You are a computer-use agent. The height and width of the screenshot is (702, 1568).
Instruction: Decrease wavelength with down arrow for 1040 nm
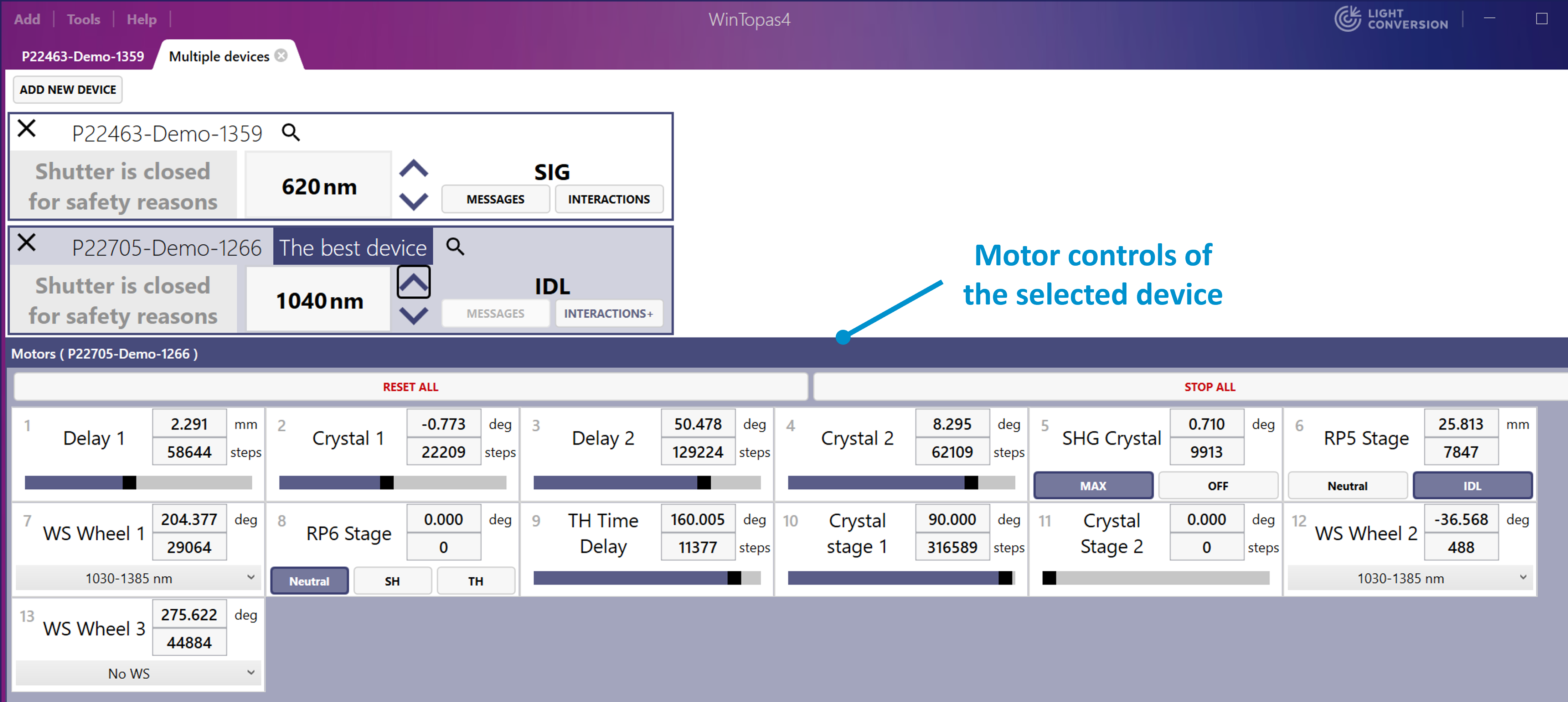pyautogui.click(x=414, y=316)
